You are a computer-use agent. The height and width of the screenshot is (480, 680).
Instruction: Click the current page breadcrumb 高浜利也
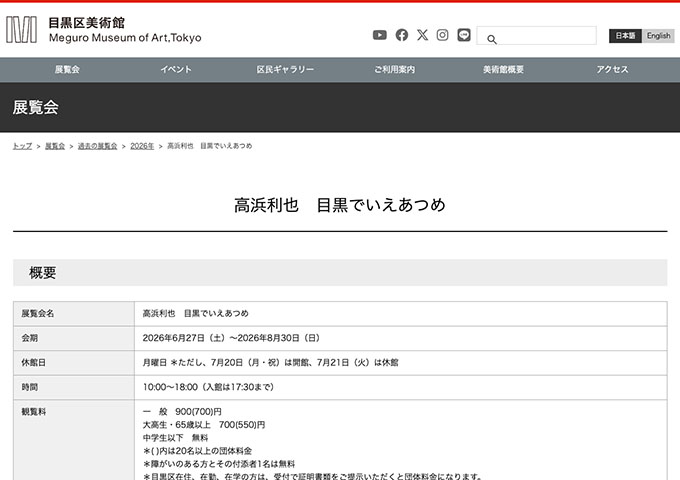(x=209, y=146)
